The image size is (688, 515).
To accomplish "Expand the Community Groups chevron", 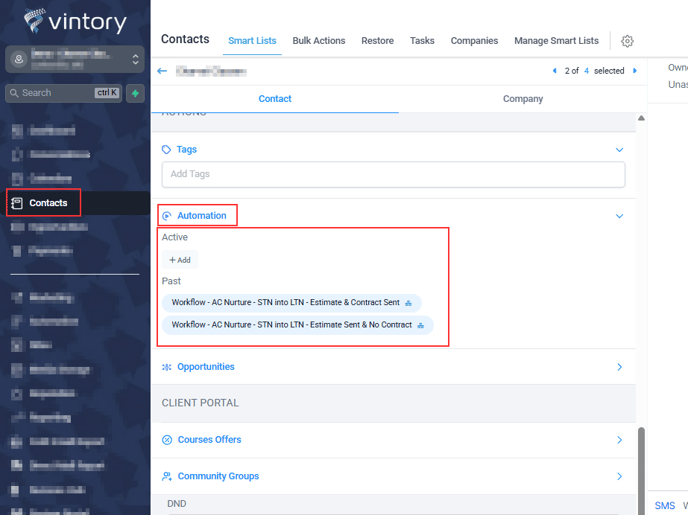I will pos(620,476).
